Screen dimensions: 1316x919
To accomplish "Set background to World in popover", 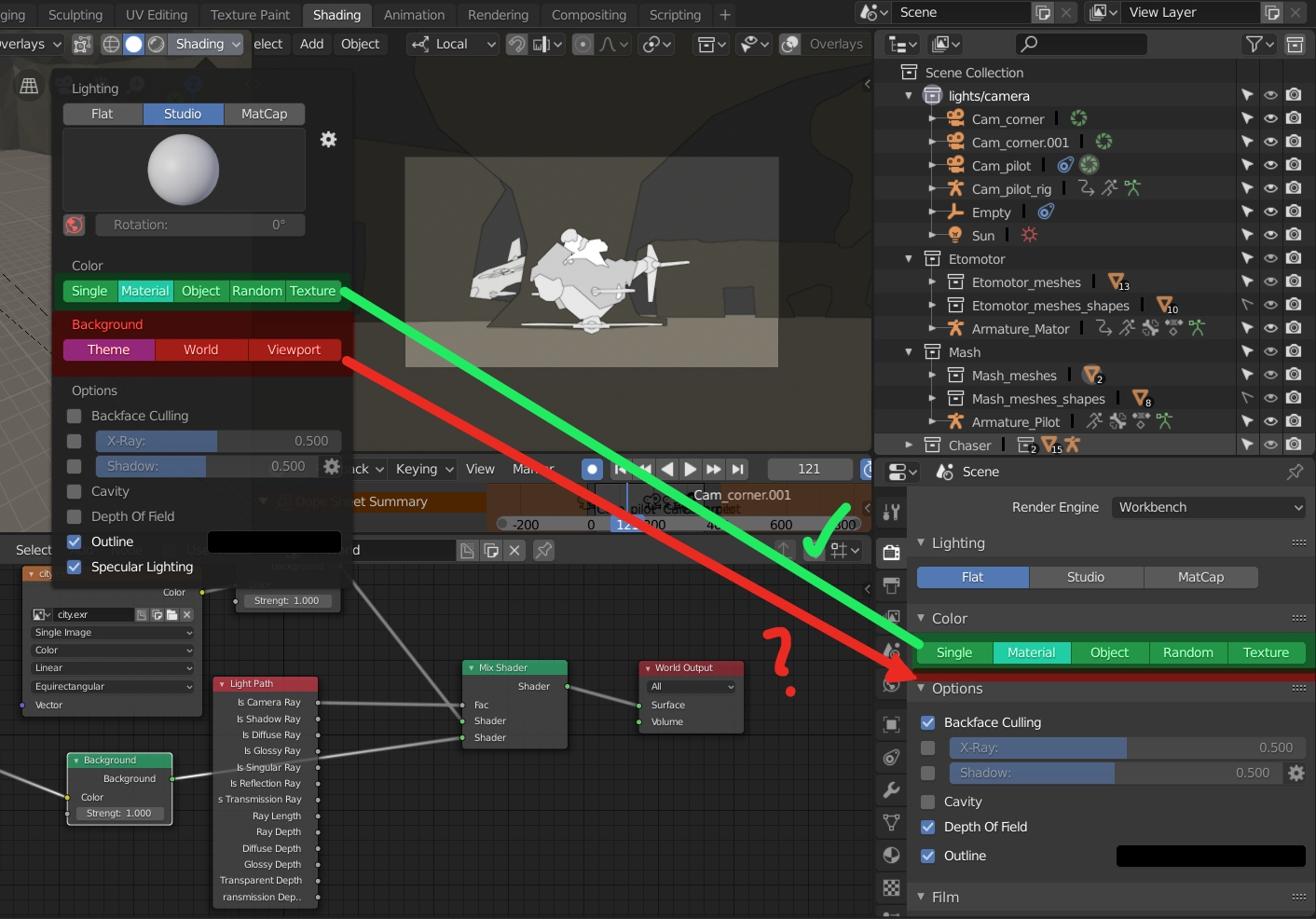I will 201,350.
